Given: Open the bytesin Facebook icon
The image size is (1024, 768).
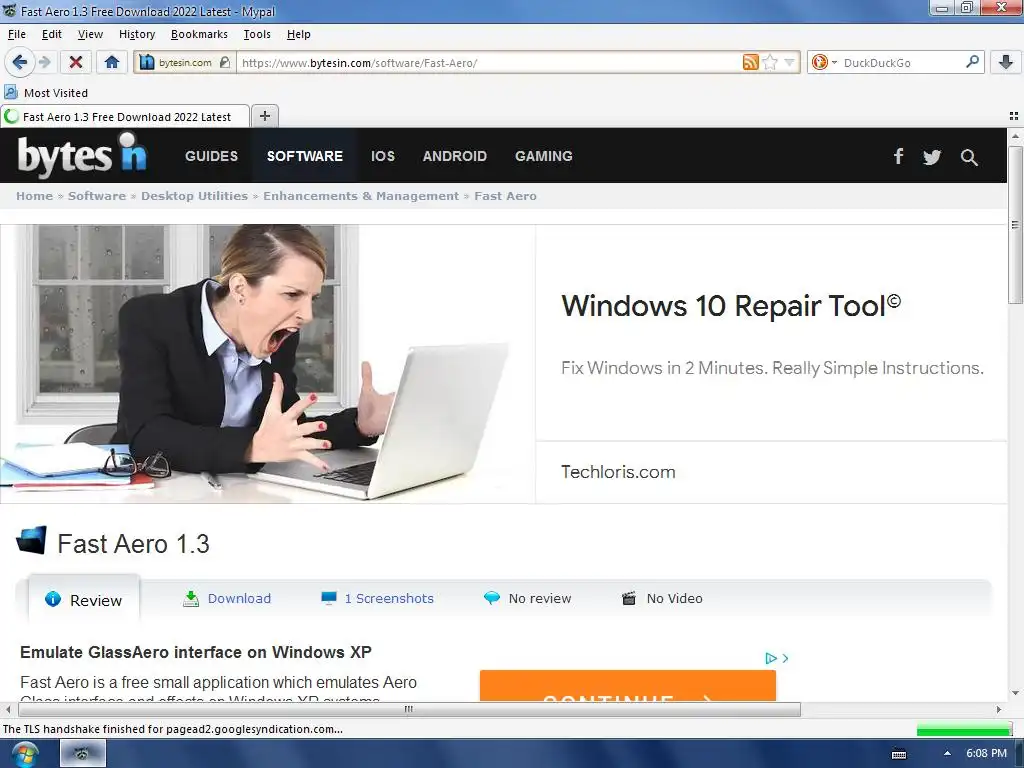Looking at the screenshot, I should (899, 156).
